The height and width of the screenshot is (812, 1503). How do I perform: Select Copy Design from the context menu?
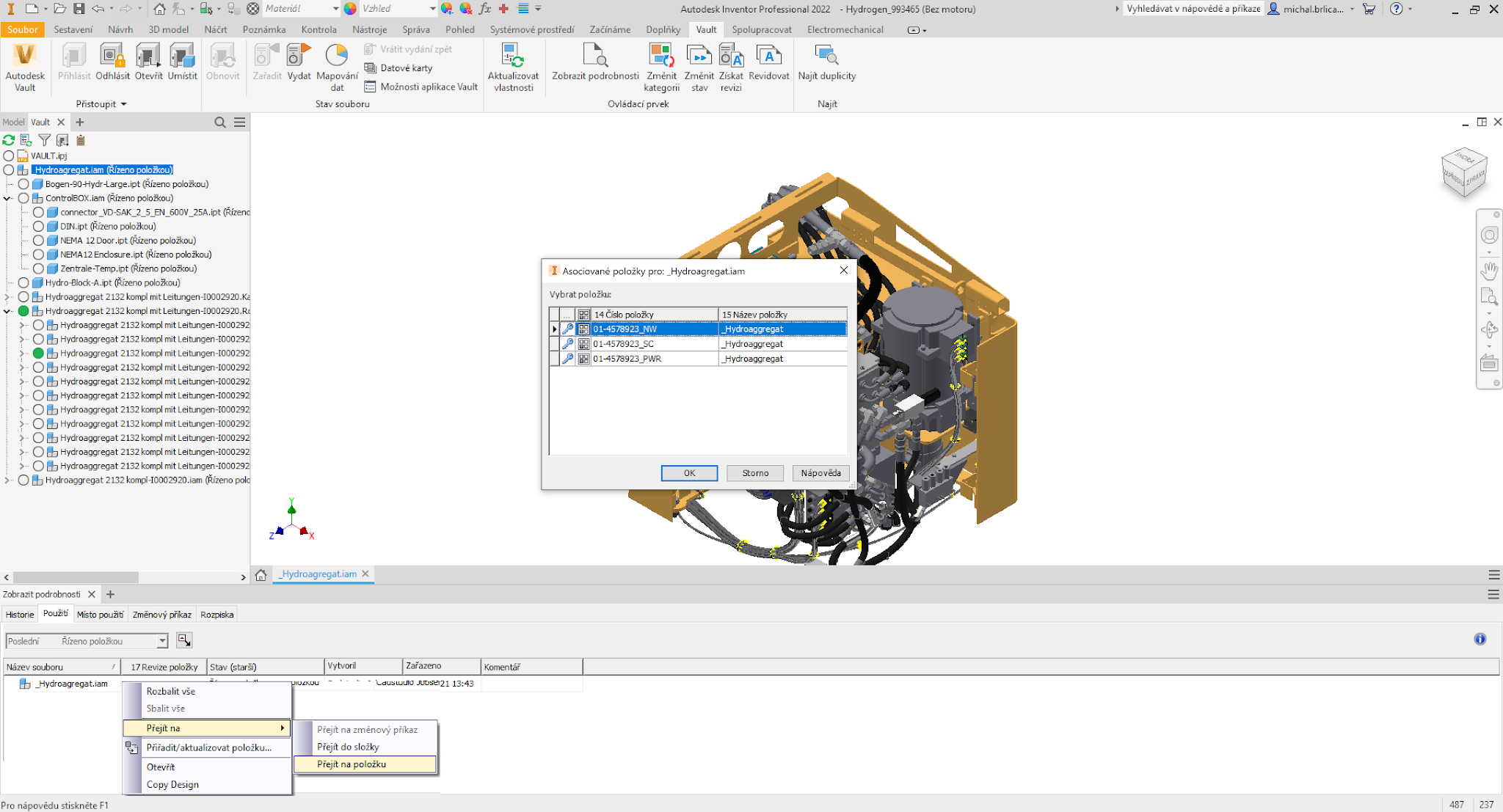tap(172, 784)
